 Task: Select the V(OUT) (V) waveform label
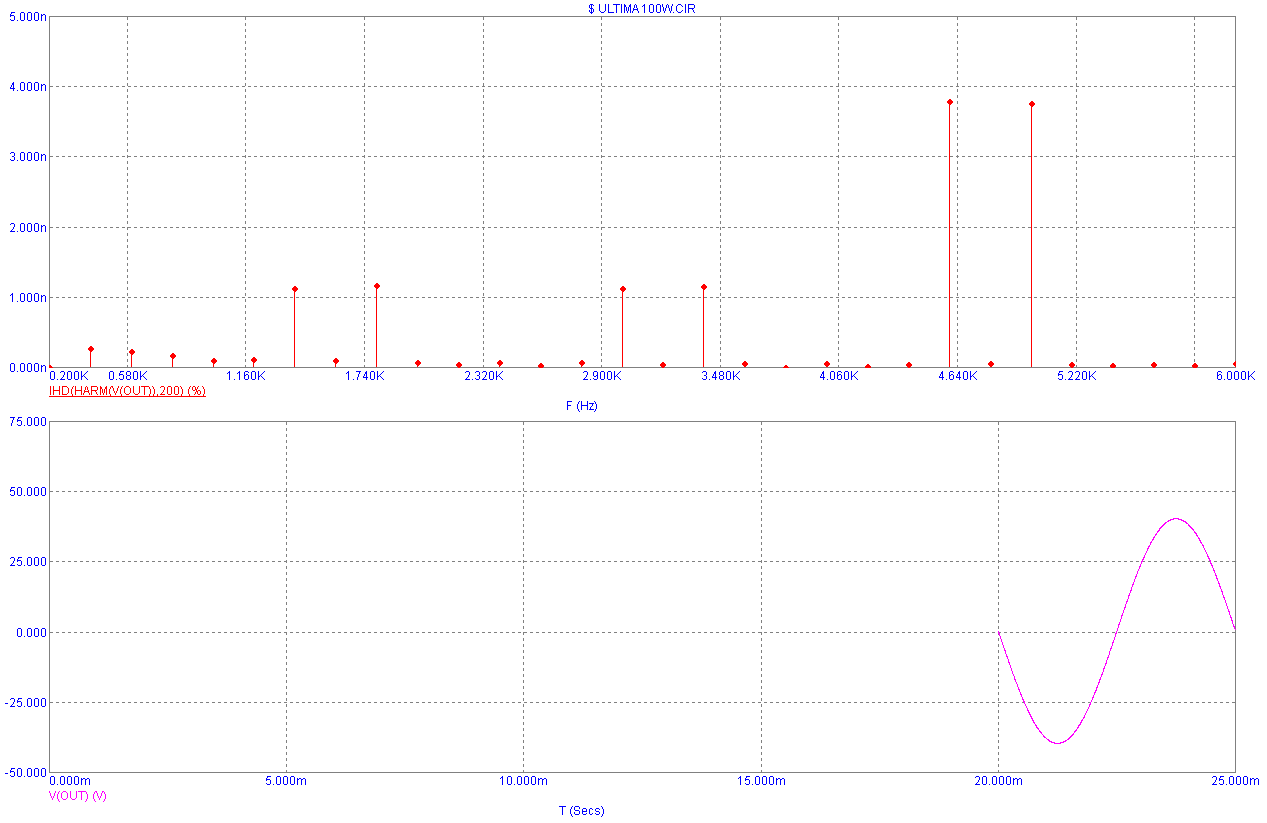pos(78,796)
